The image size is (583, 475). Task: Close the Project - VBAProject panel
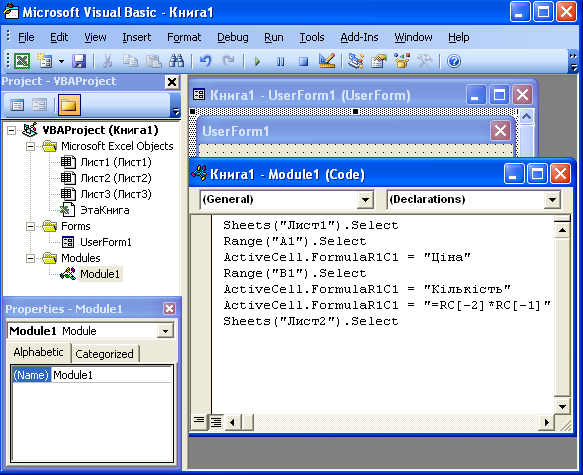click(x=172, y=82)
